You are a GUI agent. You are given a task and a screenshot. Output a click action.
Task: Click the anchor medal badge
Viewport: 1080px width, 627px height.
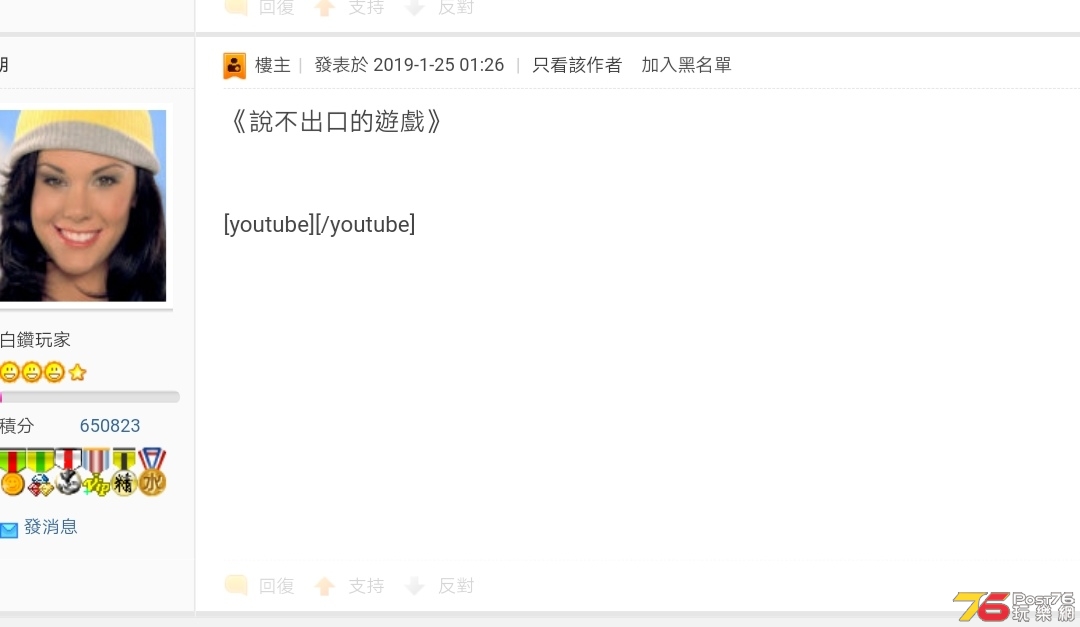[x=68, y=473]
